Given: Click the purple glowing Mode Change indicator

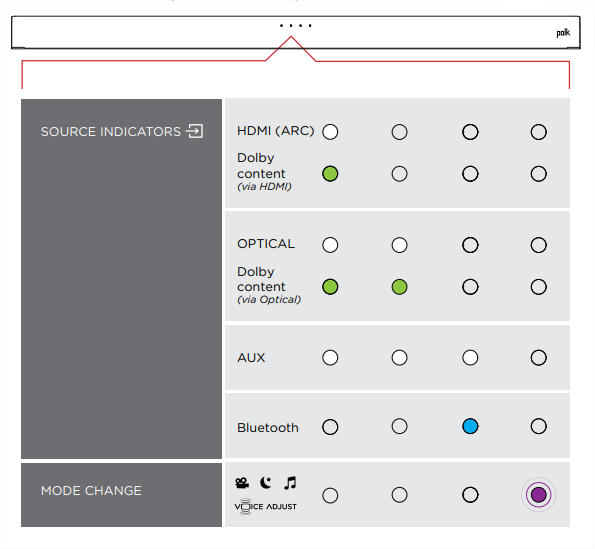Looking at the screenshot, I should (538, 495).
